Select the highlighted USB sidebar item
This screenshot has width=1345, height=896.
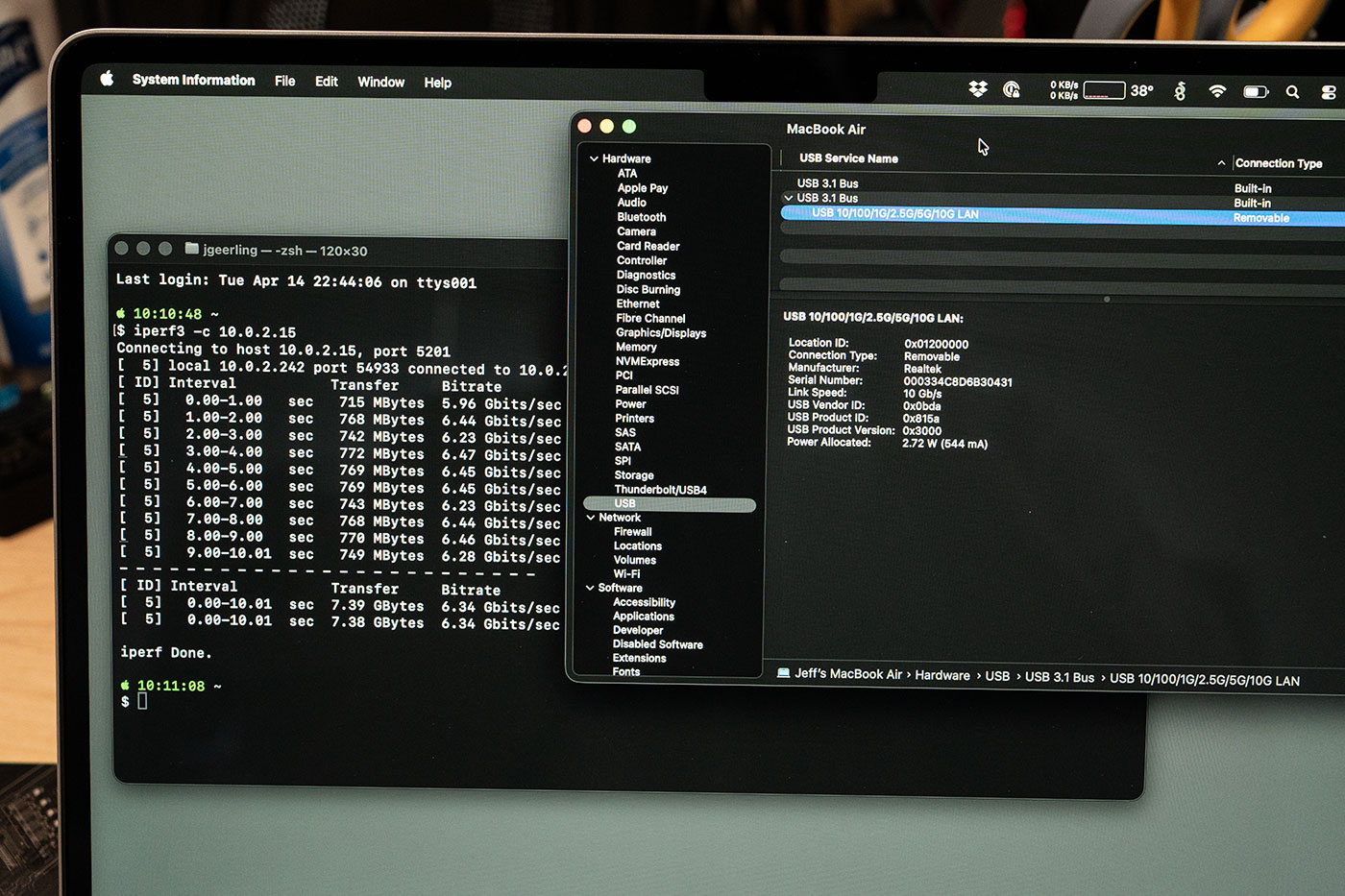670,503
